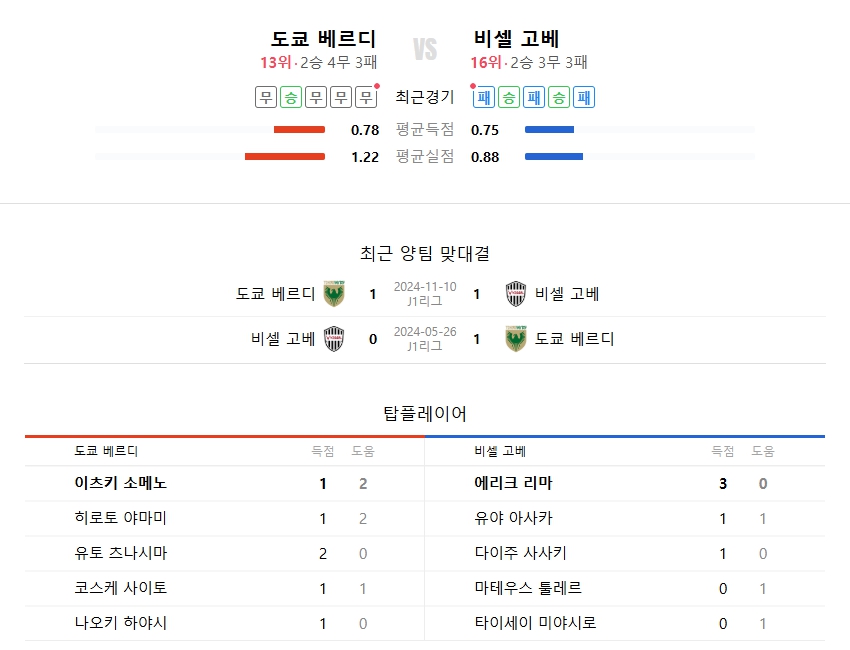Open 유토 츠나시마 player entry
The height and width of the screenshot is (650, 850).
121,553
